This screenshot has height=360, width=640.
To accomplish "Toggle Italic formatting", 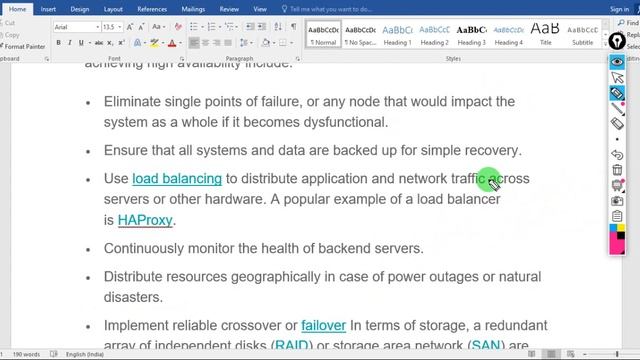I will click(70, 43).
